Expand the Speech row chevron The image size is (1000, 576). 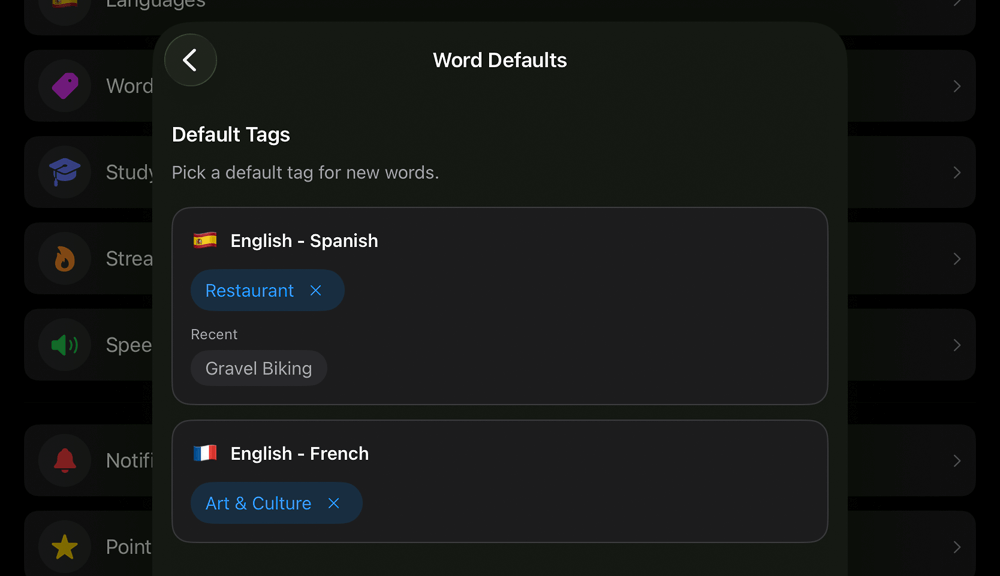pos(958,344)
